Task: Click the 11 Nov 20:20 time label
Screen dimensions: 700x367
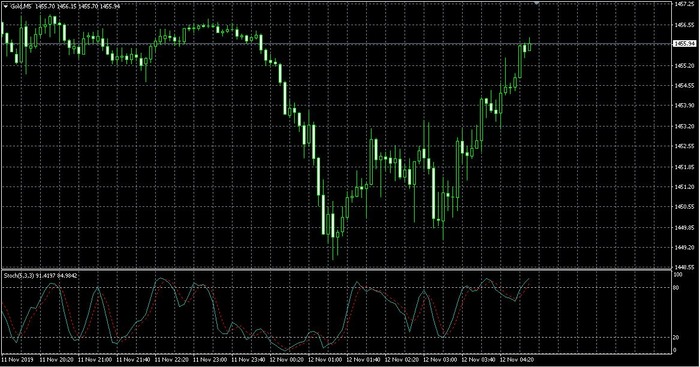Action: tap(56, 359)
